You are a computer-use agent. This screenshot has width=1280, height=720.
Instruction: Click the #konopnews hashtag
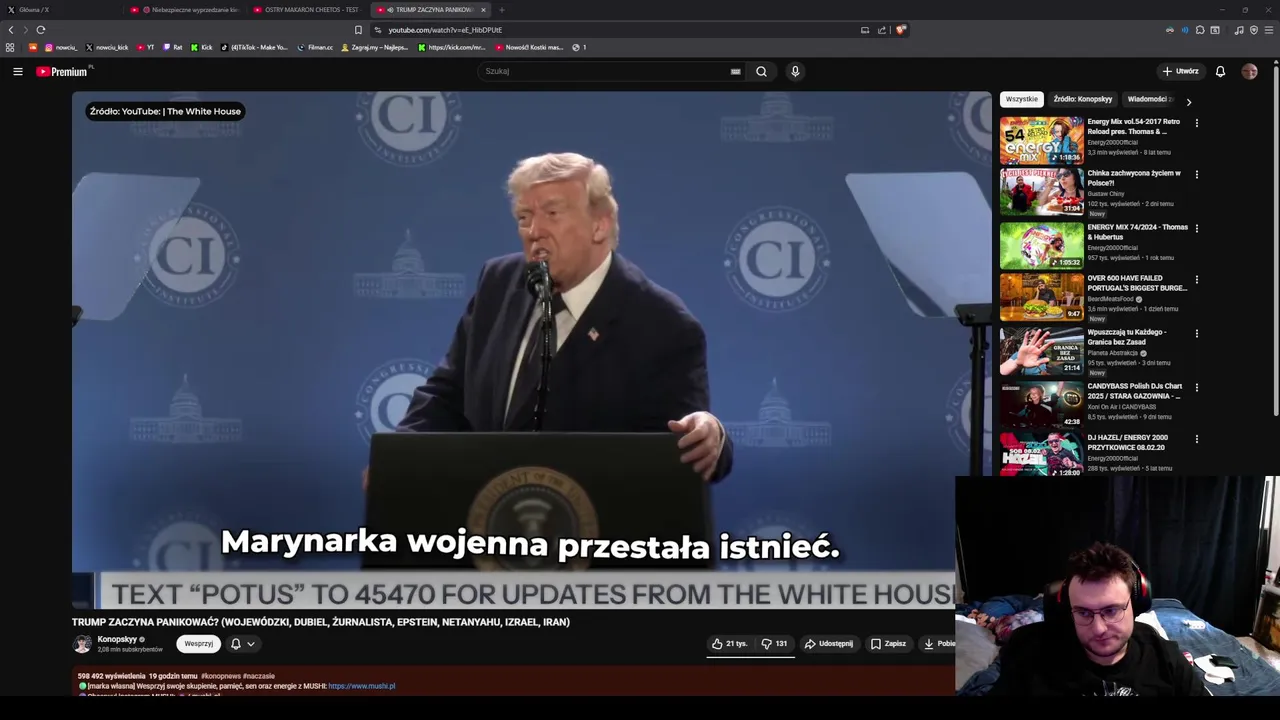(220, 676)
